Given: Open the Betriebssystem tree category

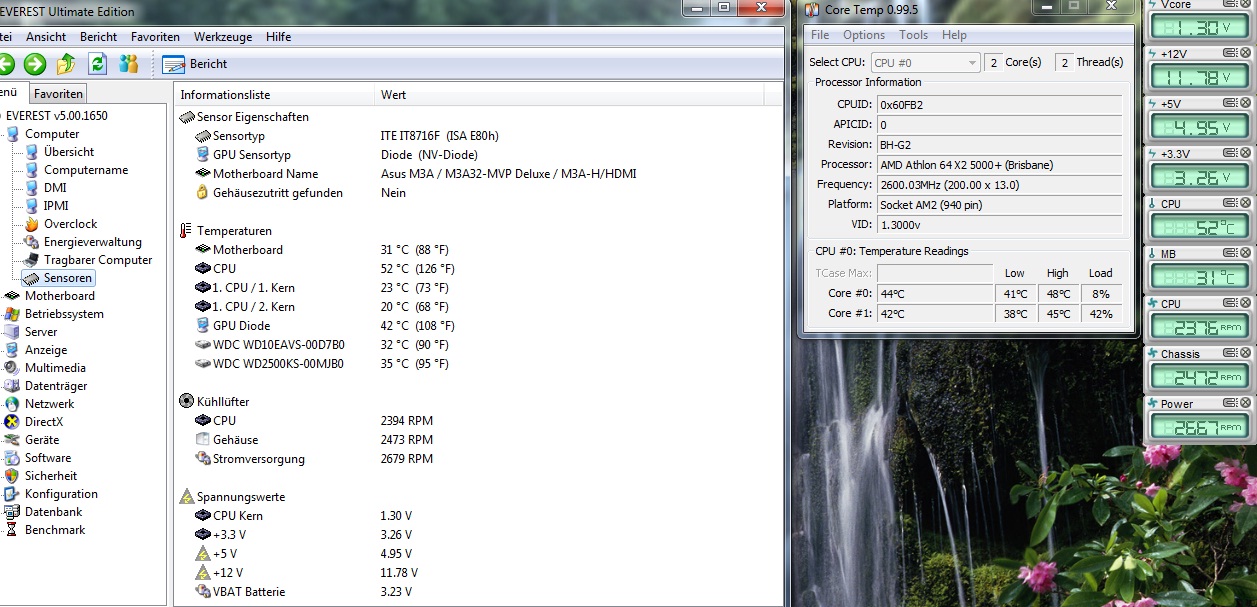Looking at the screenshot, I should point(54,314).
